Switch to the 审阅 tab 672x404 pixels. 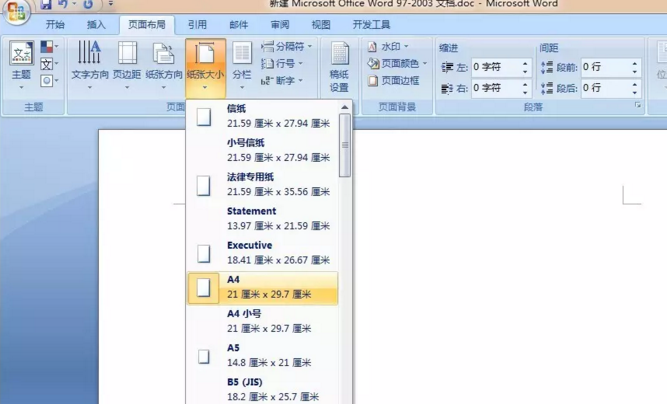point(280,25)
